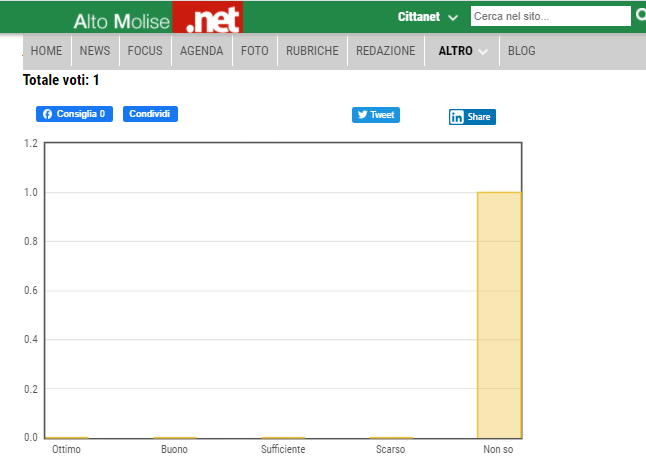Viewport: 646px width, 471px height.
Task: Visit the BLOG link
Action: click(521, 51)
